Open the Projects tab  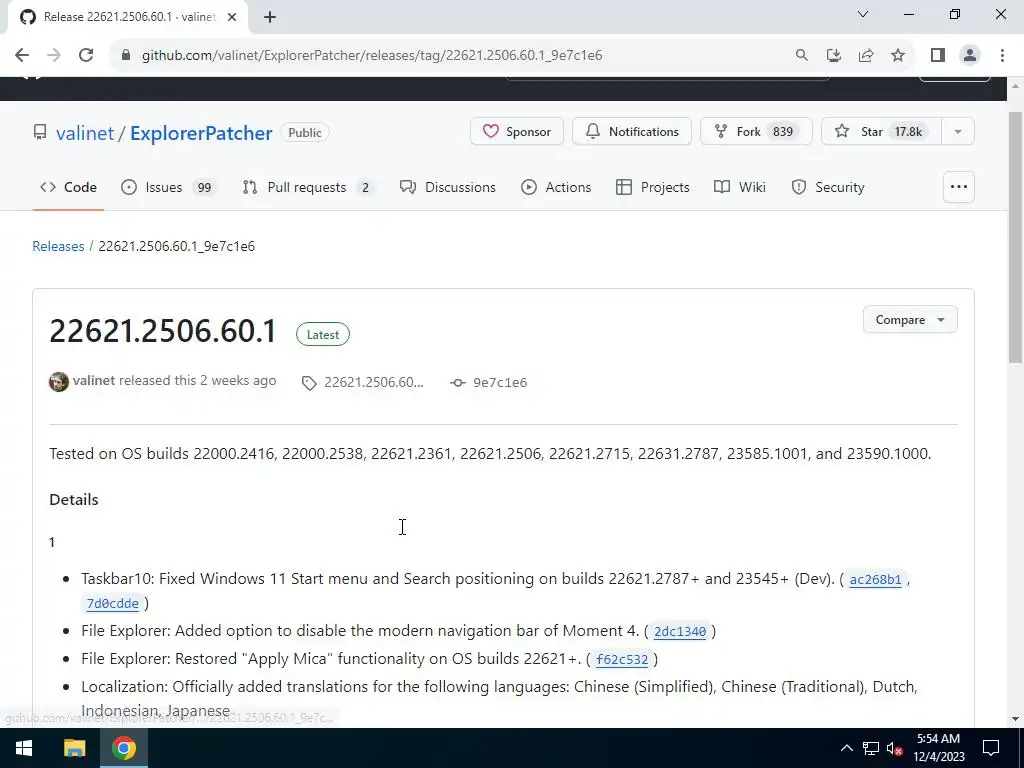click(652, 187)
